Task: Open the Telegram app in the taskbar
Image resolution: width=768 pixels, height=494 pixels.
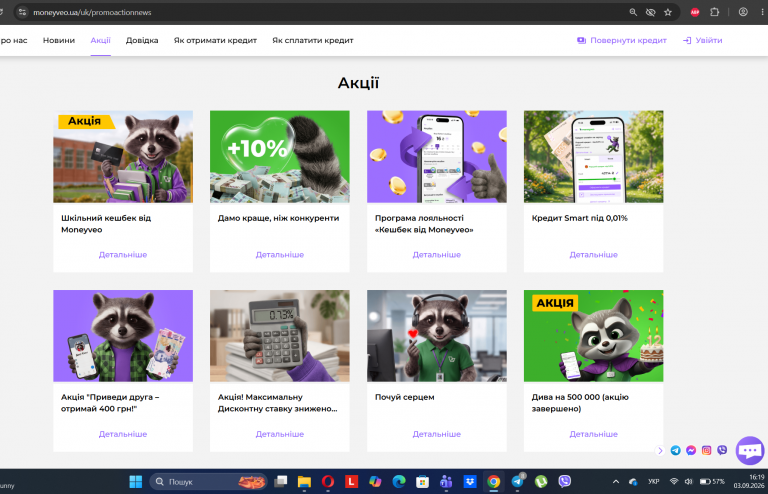Action: pos(517,481)
